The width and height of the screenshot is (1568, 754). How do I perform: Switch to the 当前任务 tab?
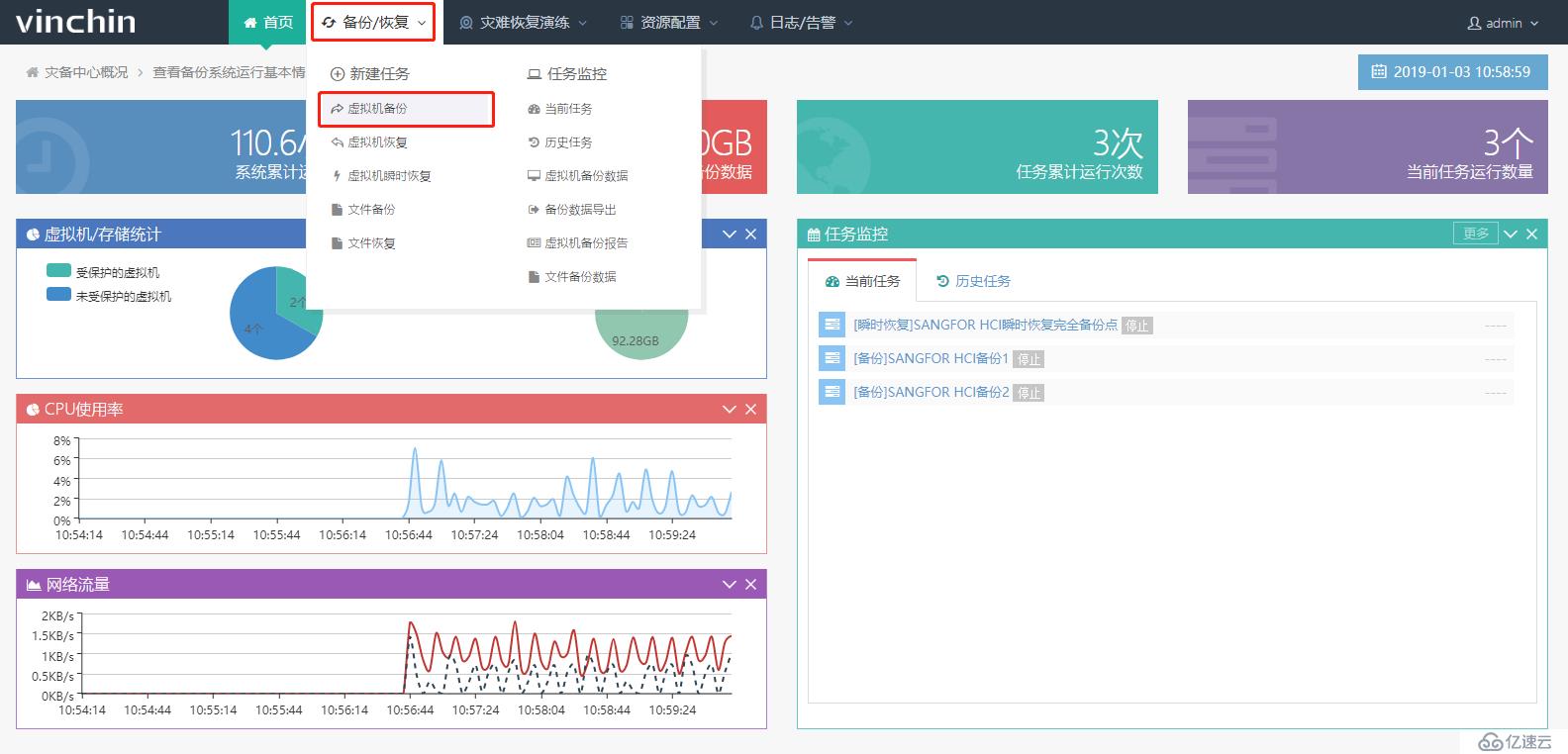(862, 281)
